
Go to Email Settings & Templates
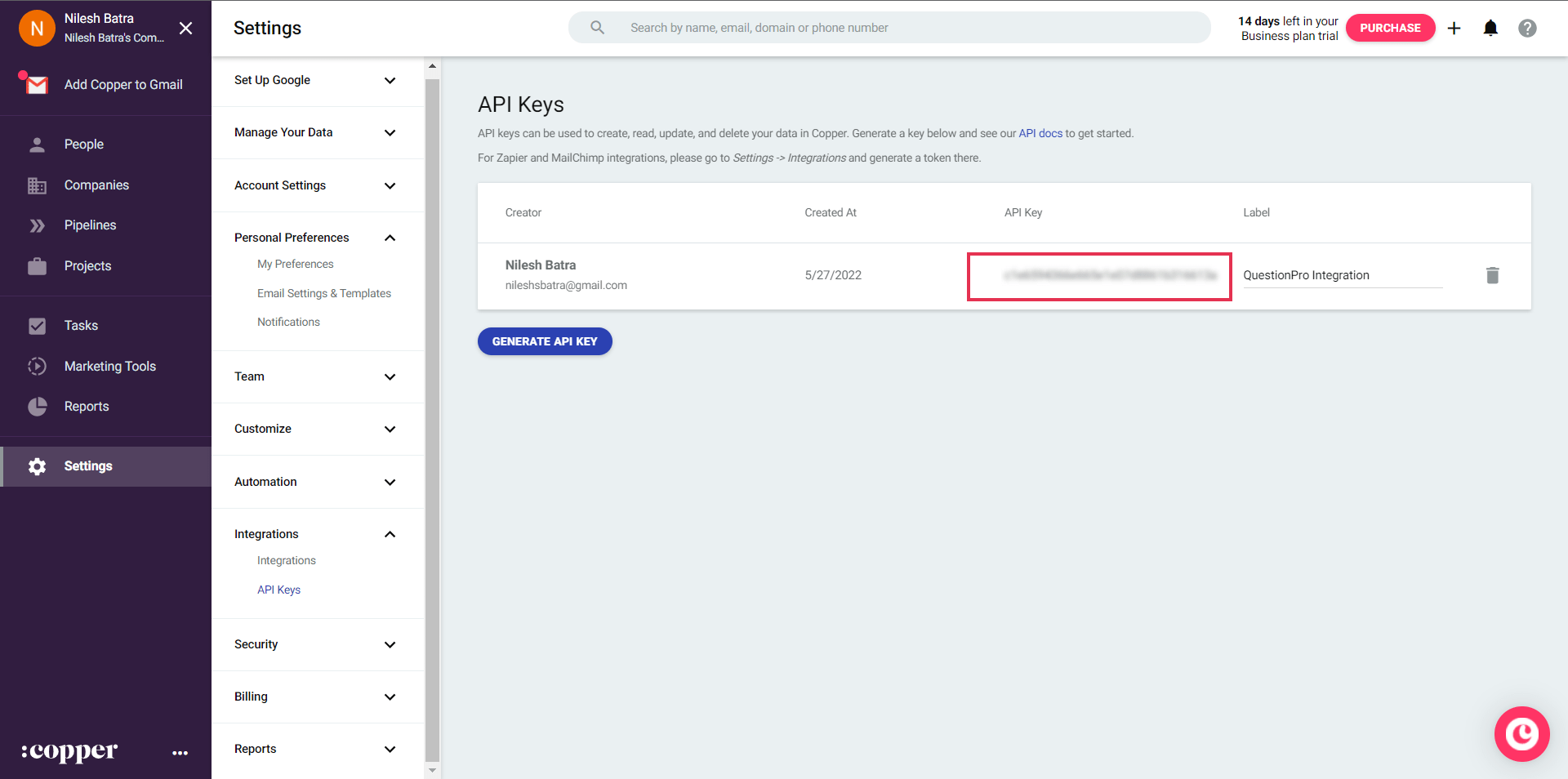323,293
